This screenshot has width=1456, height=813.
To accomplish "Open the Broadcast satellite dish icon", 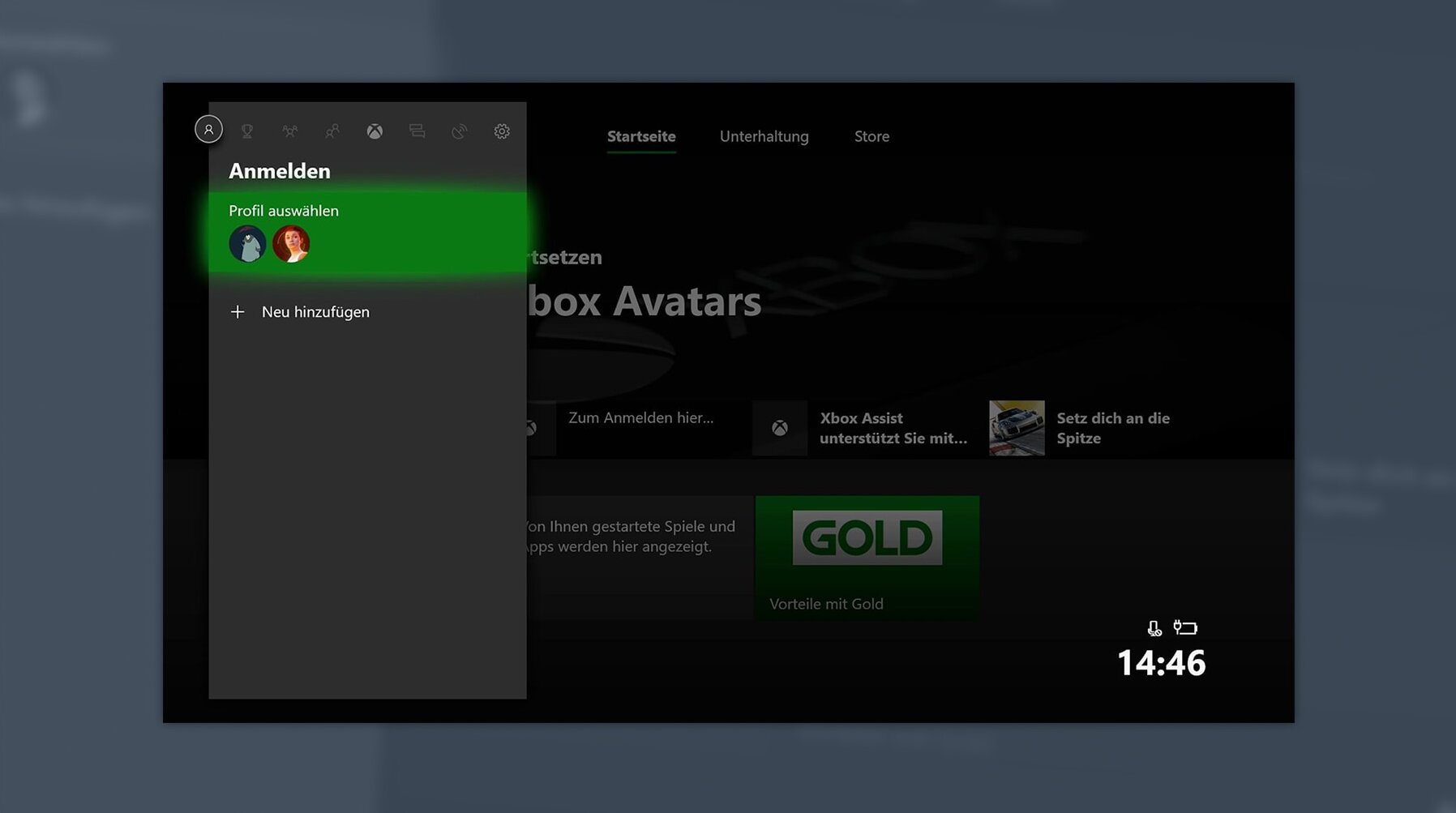I will pyautogui.click(x=460, y=131).
